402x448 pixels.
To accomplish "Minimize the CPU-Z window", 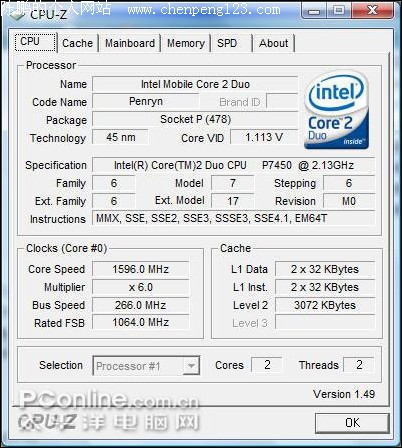I will pyautogui.click(x=313, y=11).
